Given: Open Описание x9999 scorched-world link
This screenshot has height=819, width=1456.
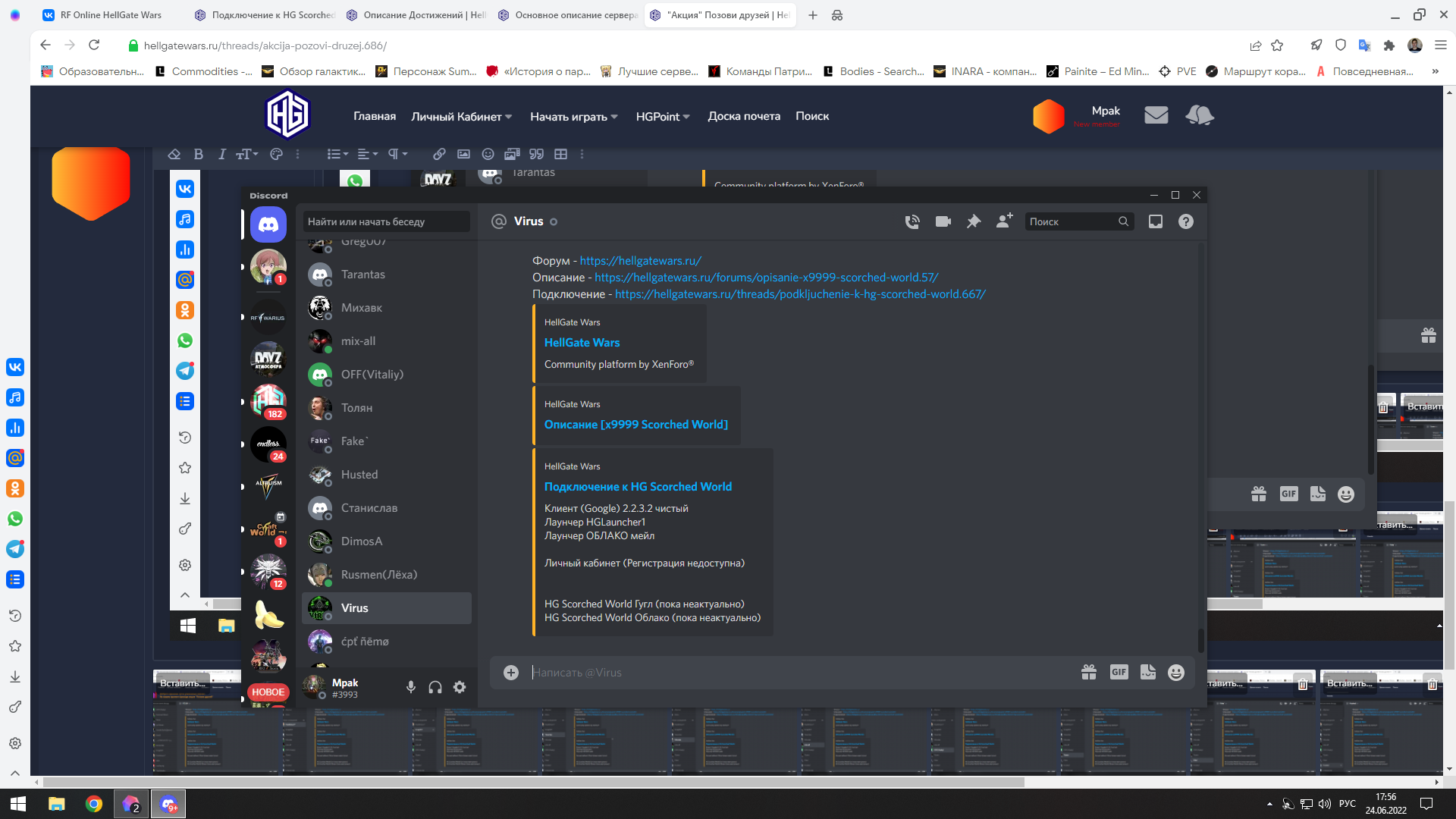Looking at the screenshot, I should coord(766,278).
